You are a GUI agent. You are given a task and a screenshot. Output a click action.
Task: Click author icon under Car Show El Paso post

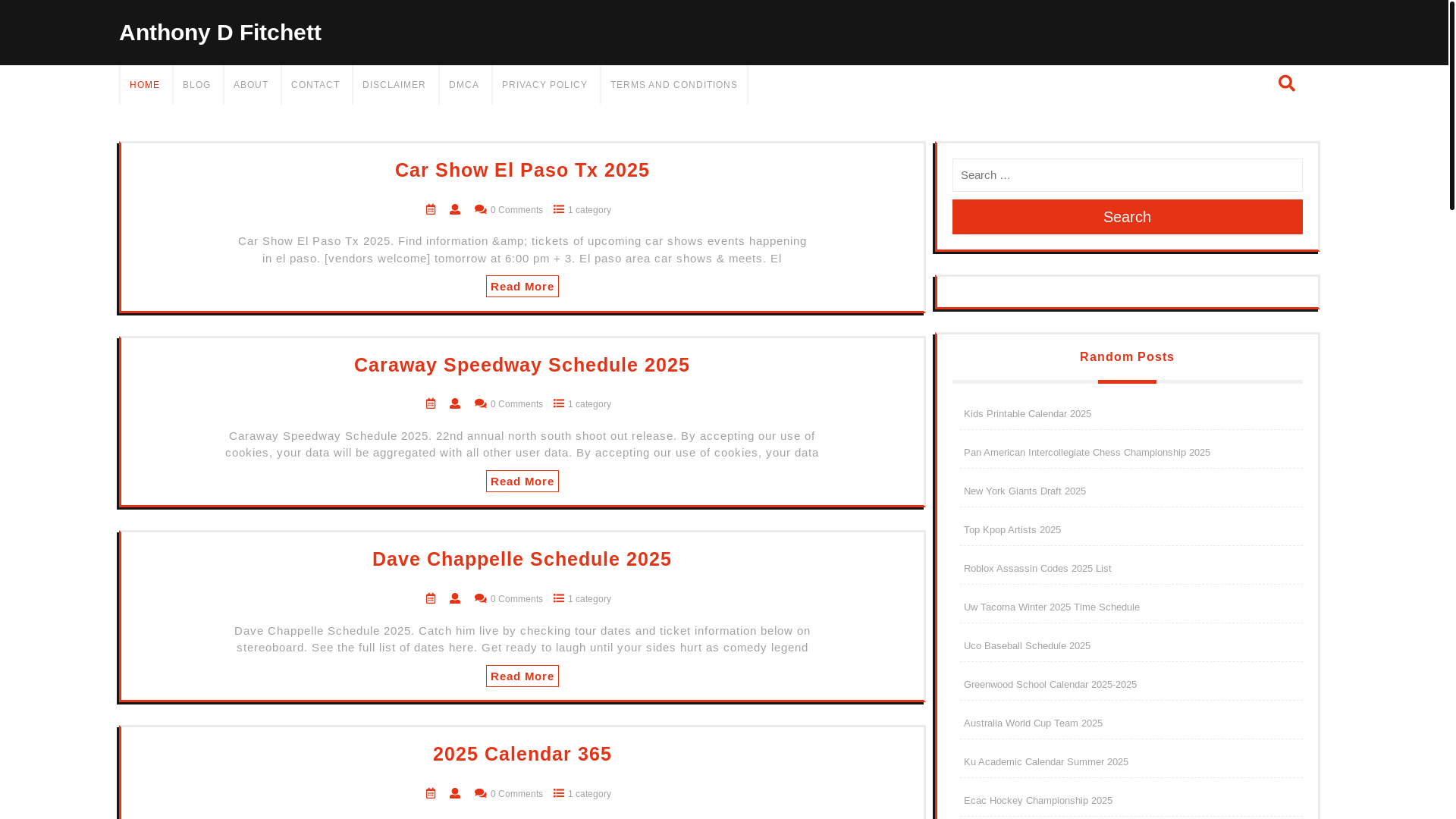click(x=455, y=209)
